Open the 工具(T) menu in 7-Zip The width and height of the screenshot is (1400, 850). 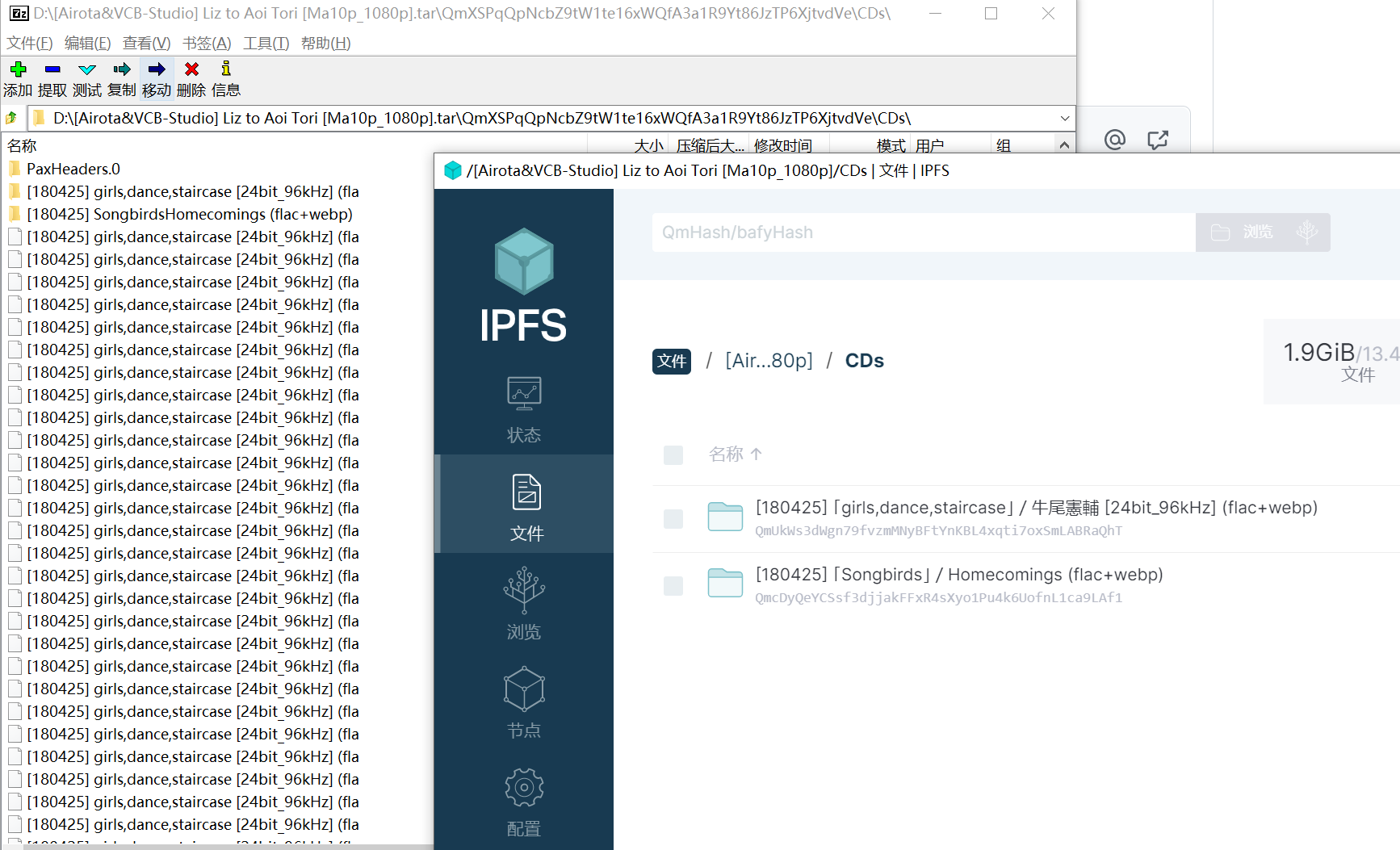click(x=266, y=43)
